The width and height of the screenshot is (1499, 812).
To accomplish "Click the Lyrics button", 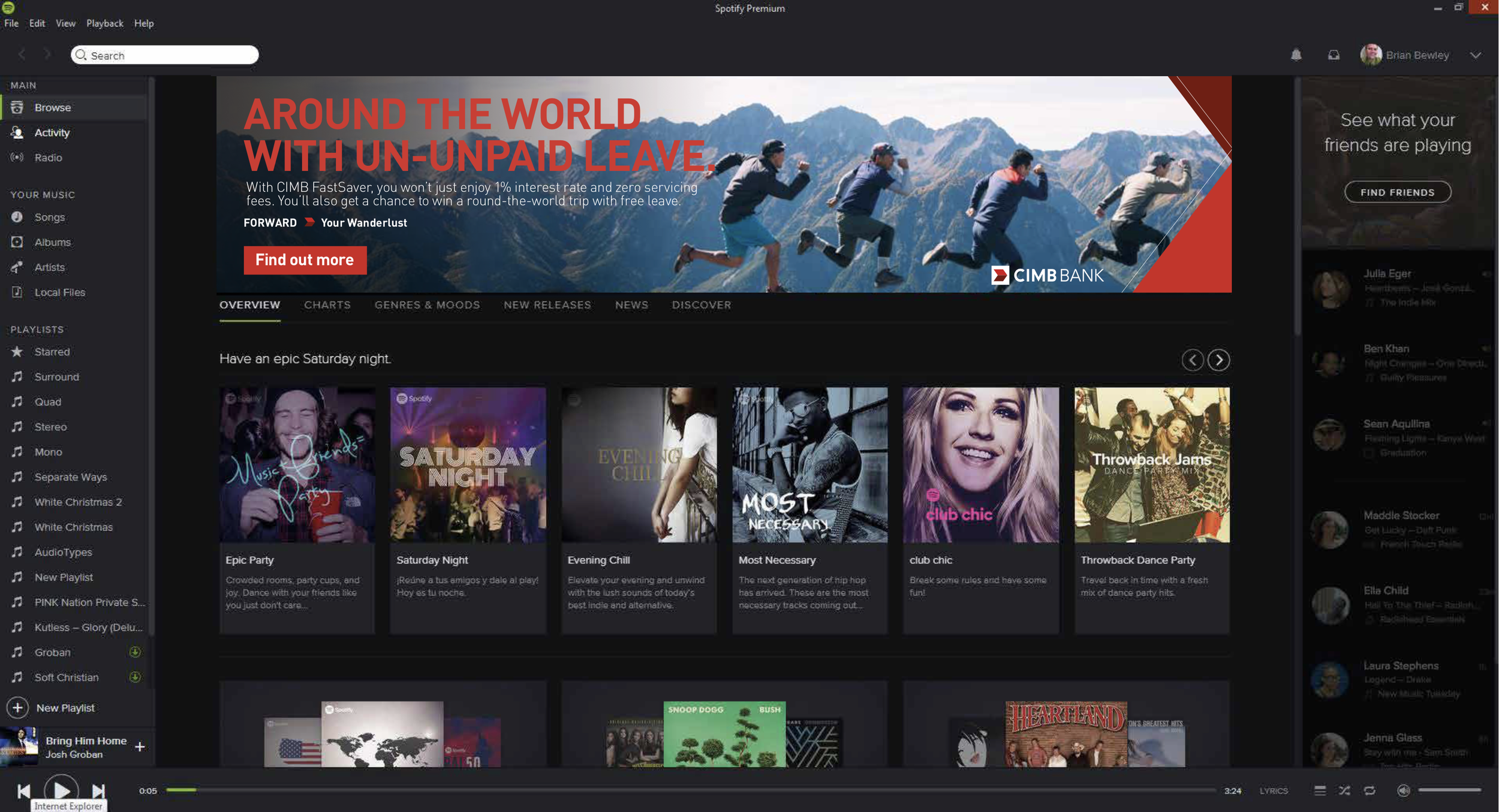I will 1274,791.
